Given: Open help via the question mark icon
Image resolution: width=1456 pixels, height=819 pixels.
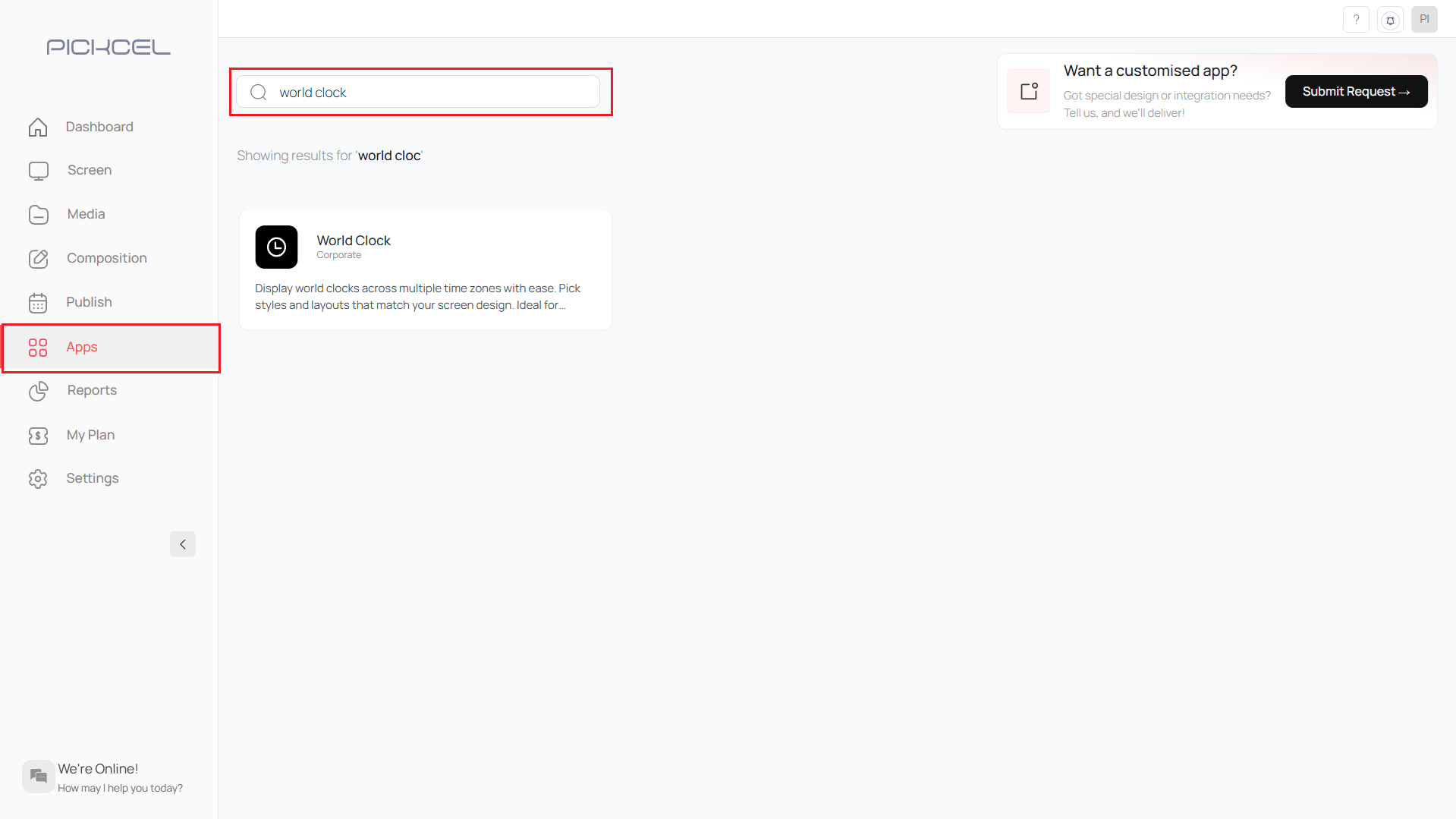Looking at the screenshot, I should [x=1356, y=20].
